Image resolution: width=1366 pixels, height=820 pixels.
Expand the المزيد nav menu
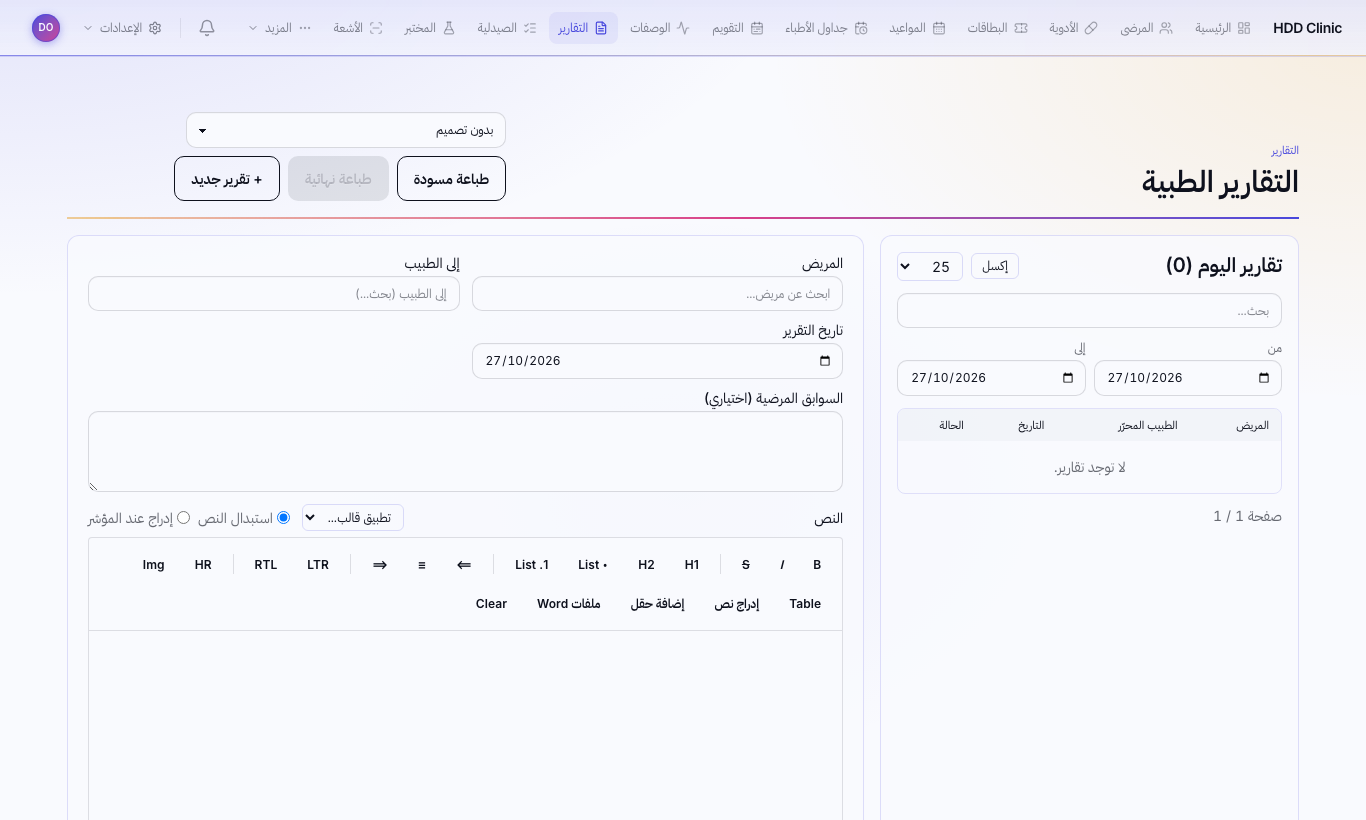point(280,28)
